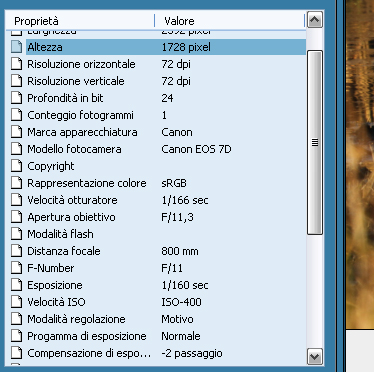Screen dimensions: 374x372
Task: Sort by the Proprietà column header
Action: [x=80, y=21]
